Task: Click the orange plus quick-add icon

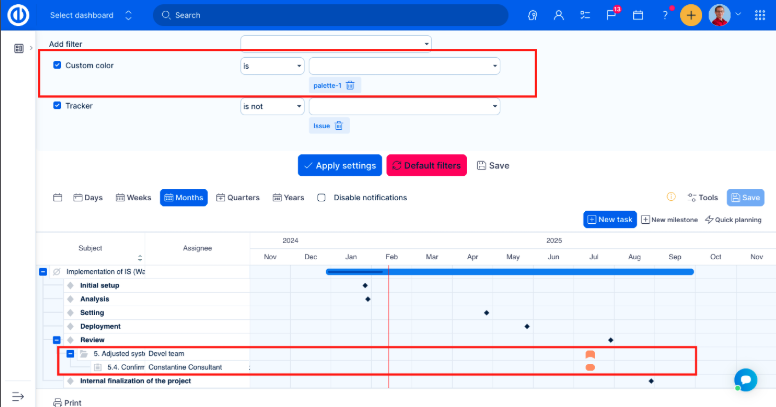Action: [x=691, y=16]
